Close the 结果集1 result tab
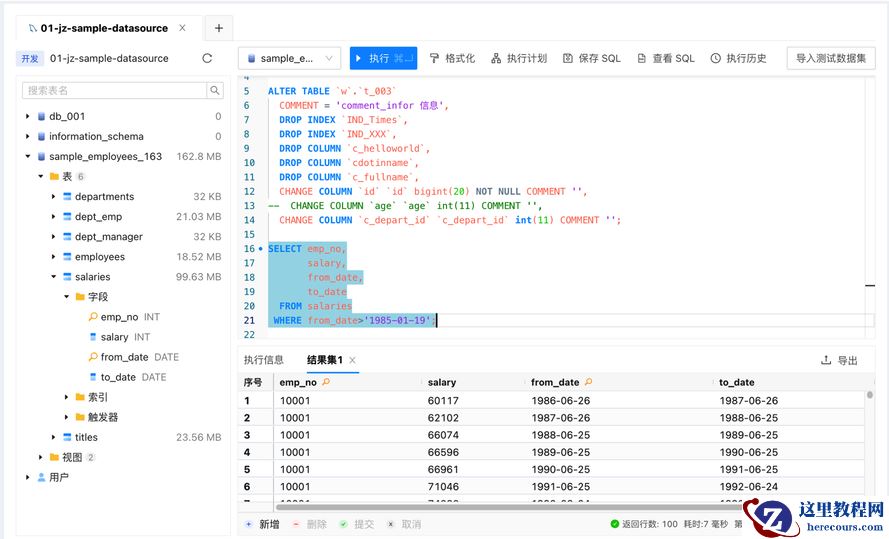889x539 pixels. (352, 360)
